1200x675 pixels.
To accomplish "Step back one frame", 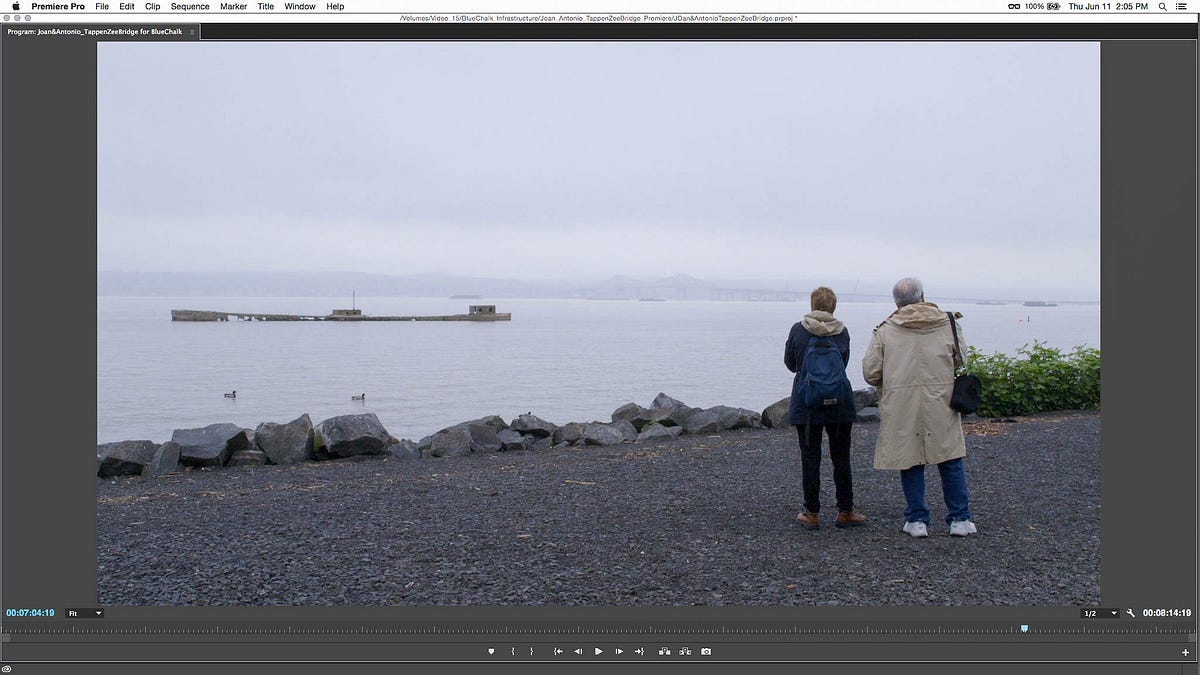I will tap(578, 651).
